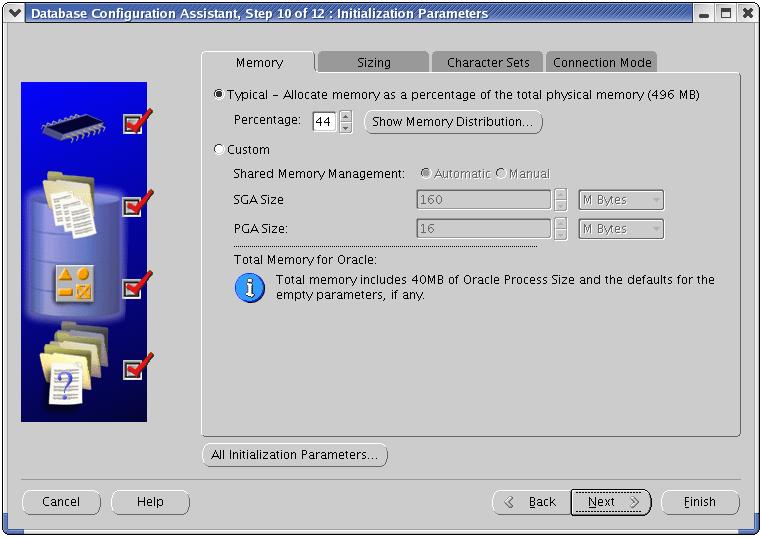
Task: Click the help question-mark folder icon
Action: pos(66,369)
